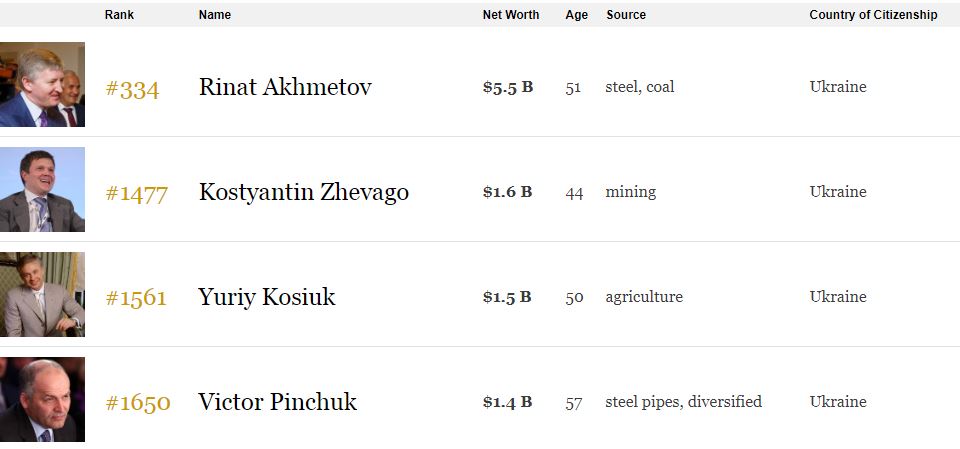Viewport: 960px width, 449px height.
Task: Click rank number #334
Action: click(132, 89)
